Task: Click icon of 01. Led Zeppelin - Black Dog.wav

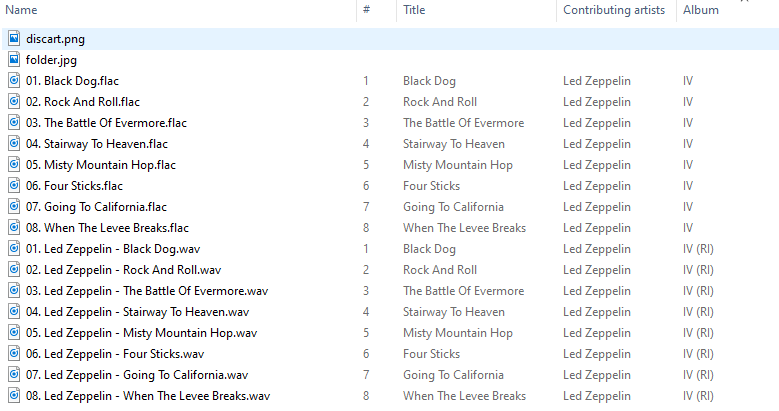Action: pyautogui.click(x=14, y=249)
